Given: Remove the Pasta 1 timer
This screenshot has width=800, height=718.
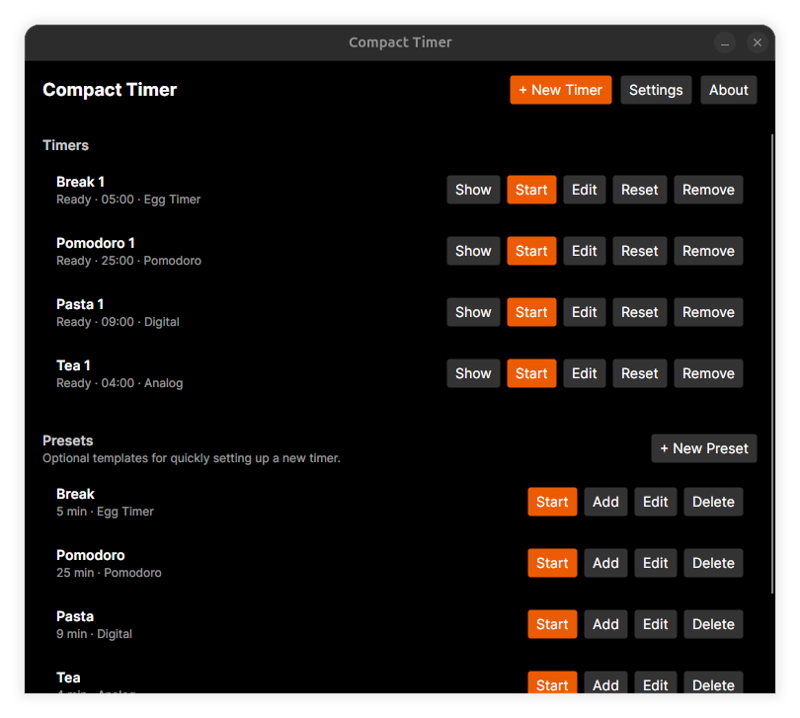Looking at the screenshot, I should pyautogui.click(x=708, y=312).
